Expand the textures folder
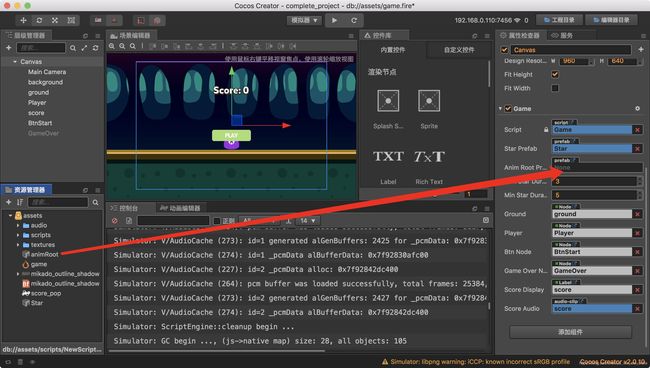This screenshot has height=368, width=650. [18, 245]
